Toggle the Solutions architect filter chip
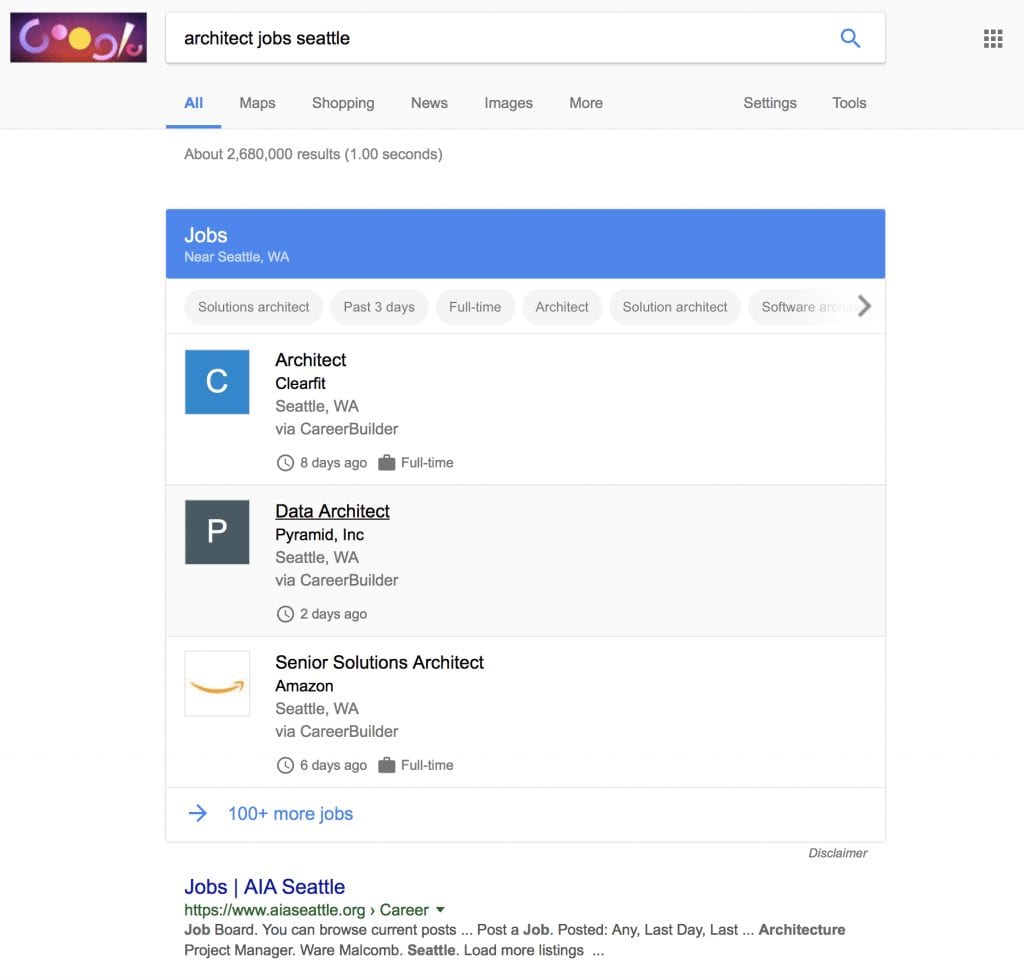This screenshot has width=1024, height=978. pyautogui.click(x=253, y=307)
